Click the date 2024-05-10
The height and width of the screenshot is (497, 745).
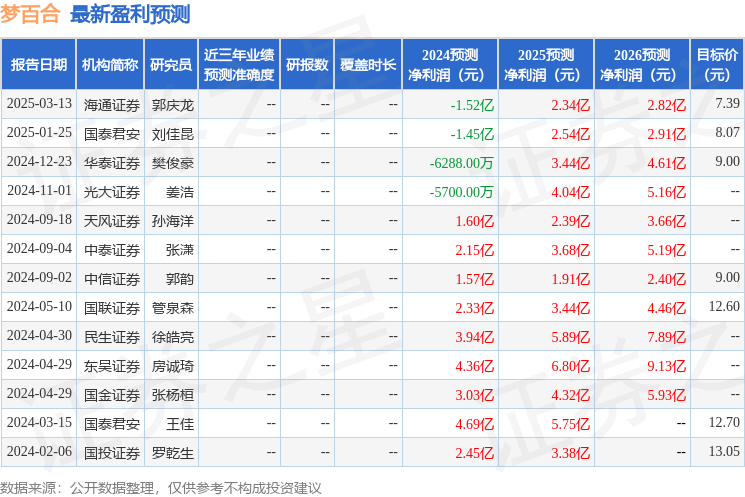tap(39, 306)
